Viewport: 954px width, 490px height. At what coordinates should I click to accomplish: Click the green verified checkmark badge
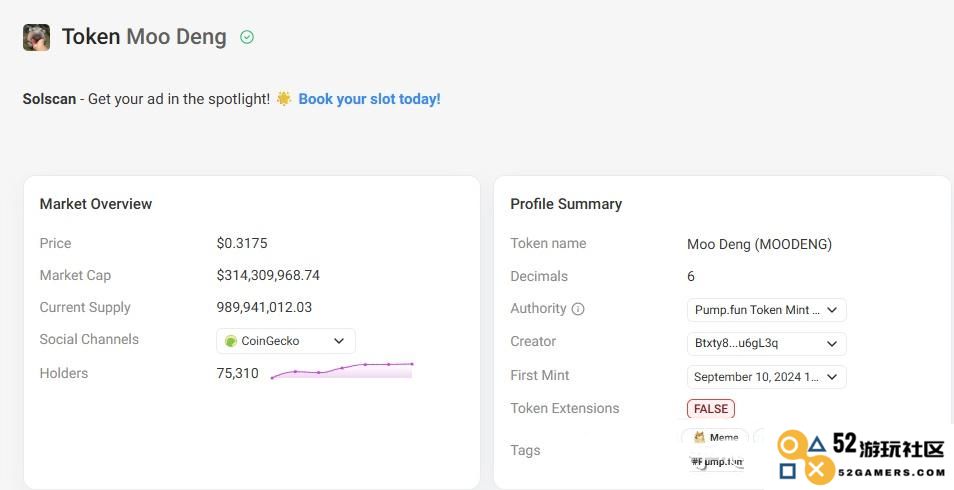pos(247,37)
